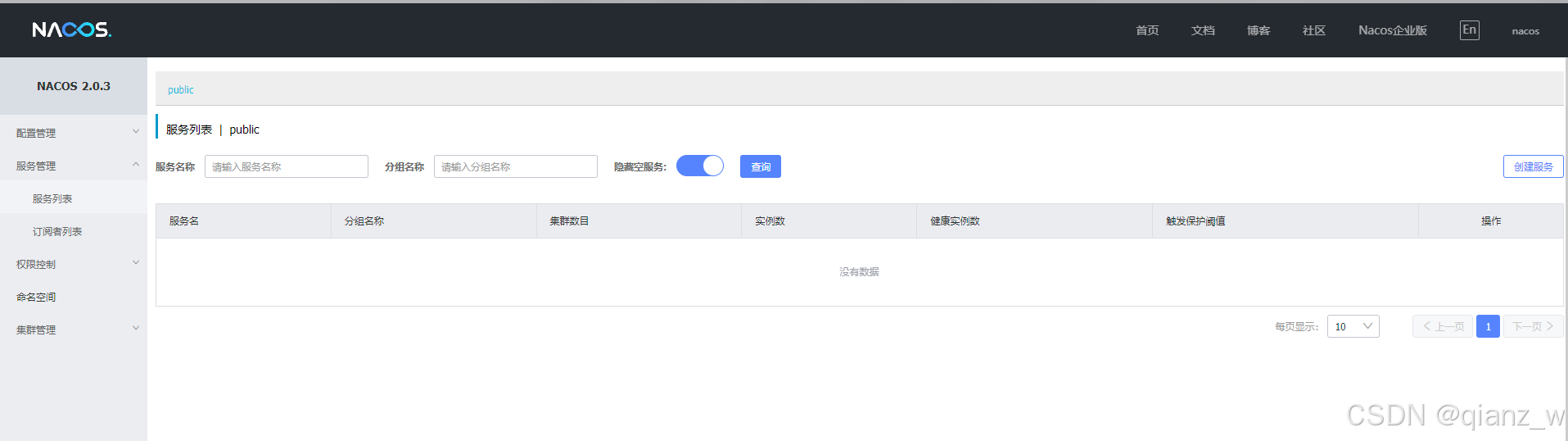Go to 首页 in the top navigation

(1147, 30)
